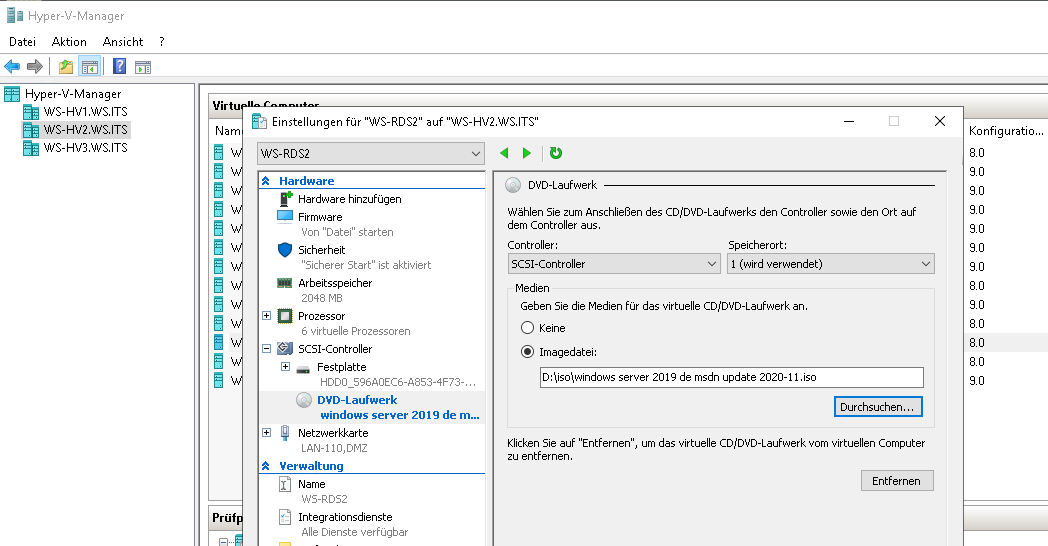Collapse the SCSI-Controller node
1048x546 pixels.
[266, 348]
